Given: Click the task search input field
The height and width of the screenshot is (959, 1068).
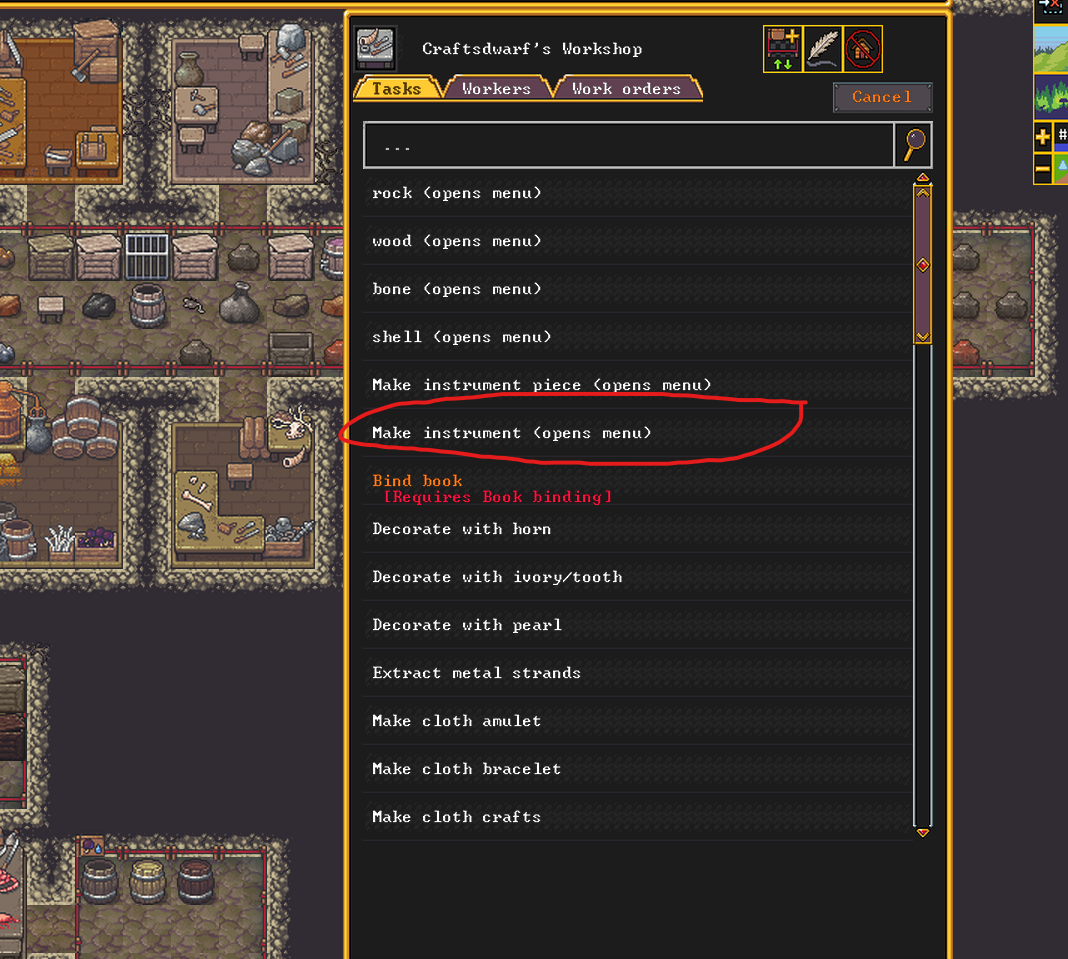Looking at the screenshot, I should 629,145.
